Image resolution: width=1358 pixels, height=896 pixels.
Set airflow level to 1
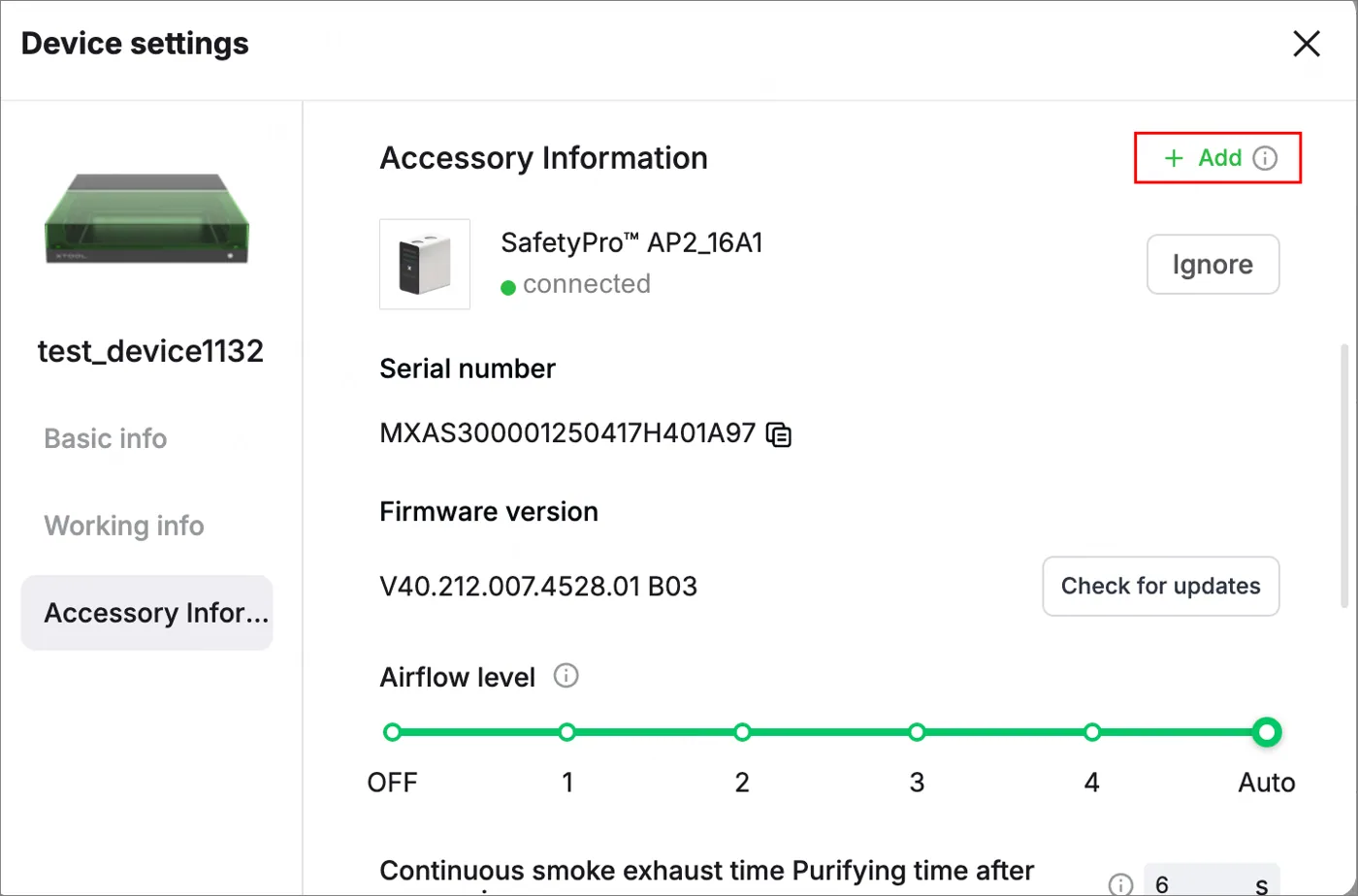[567, 732]
